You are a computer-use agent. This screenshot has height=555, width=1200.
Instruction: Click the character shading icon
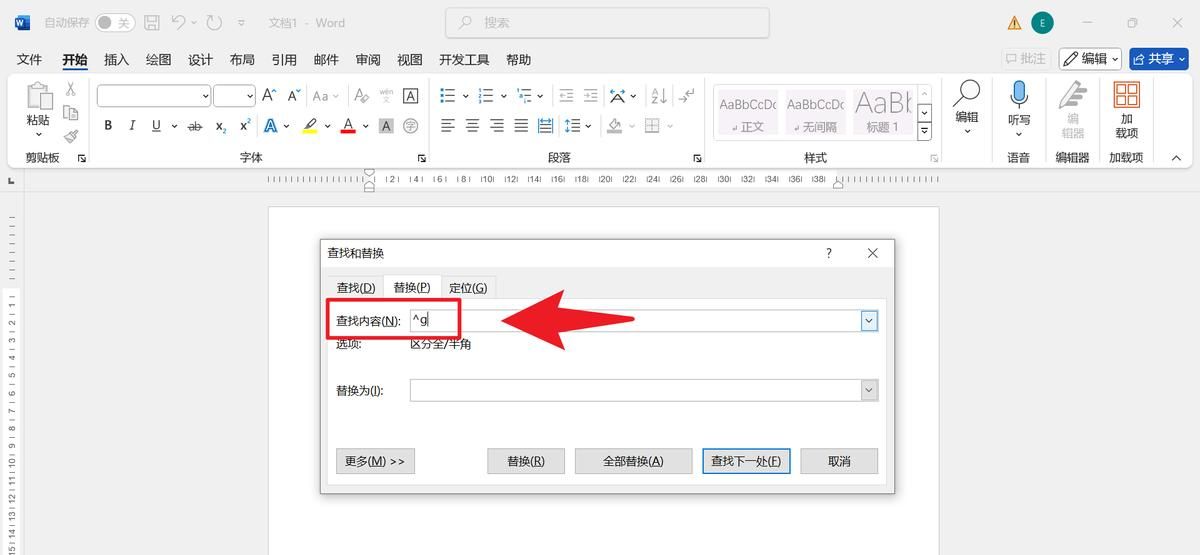(x=385, y=126)
